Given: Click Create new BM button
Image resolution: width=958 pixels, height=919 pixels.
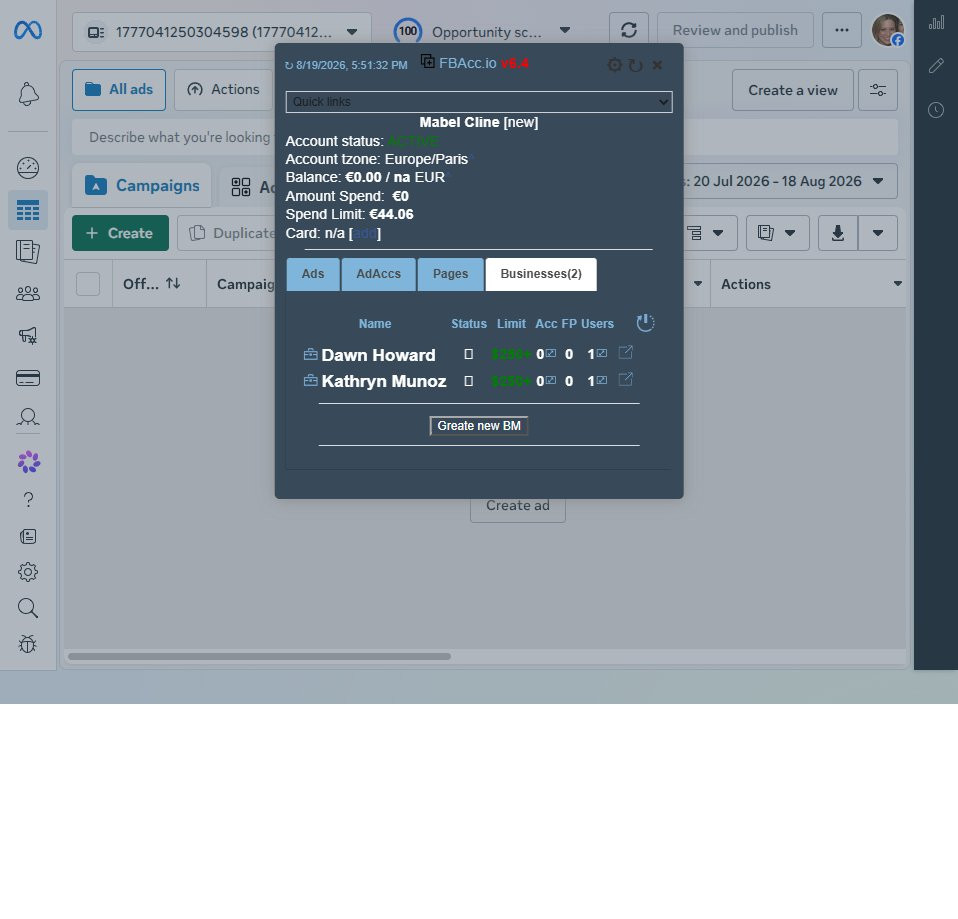Looking at the screenshot, I should (x=479, y=426).
